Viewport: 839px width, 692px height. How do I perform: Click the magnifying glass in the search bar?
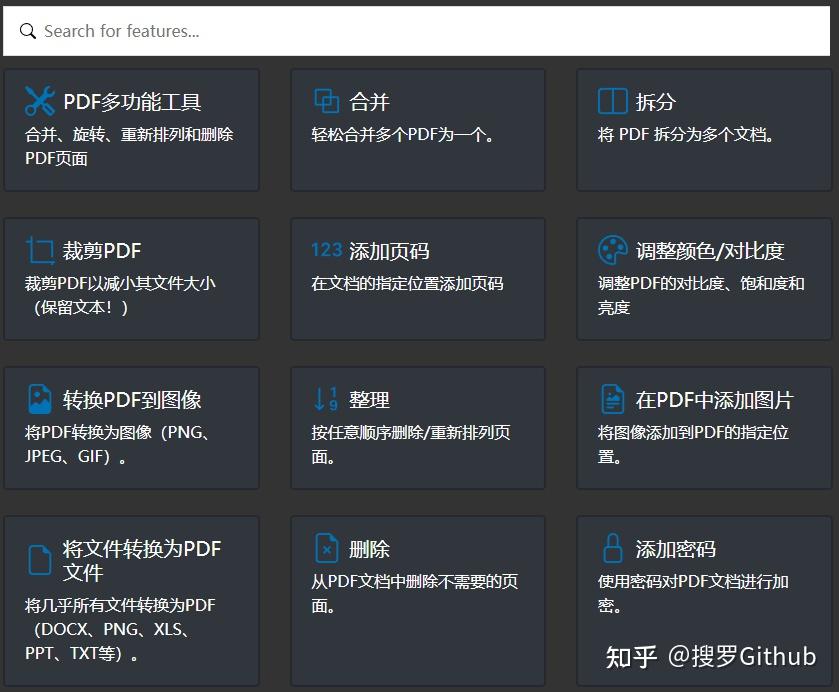pos(27,30)
